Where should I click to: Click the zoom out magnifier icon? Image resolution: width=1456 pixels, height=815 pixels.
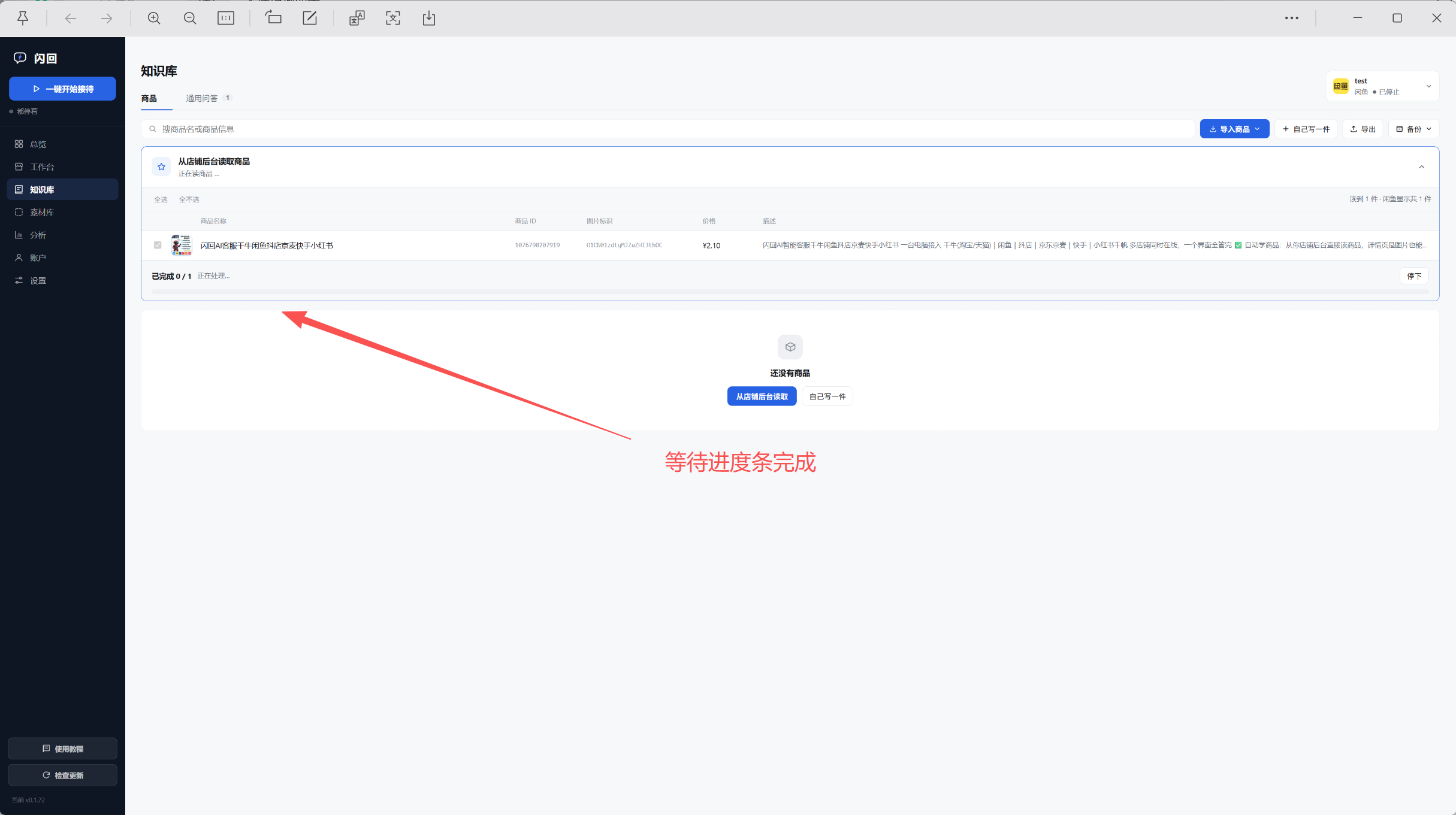click(190, 19)
